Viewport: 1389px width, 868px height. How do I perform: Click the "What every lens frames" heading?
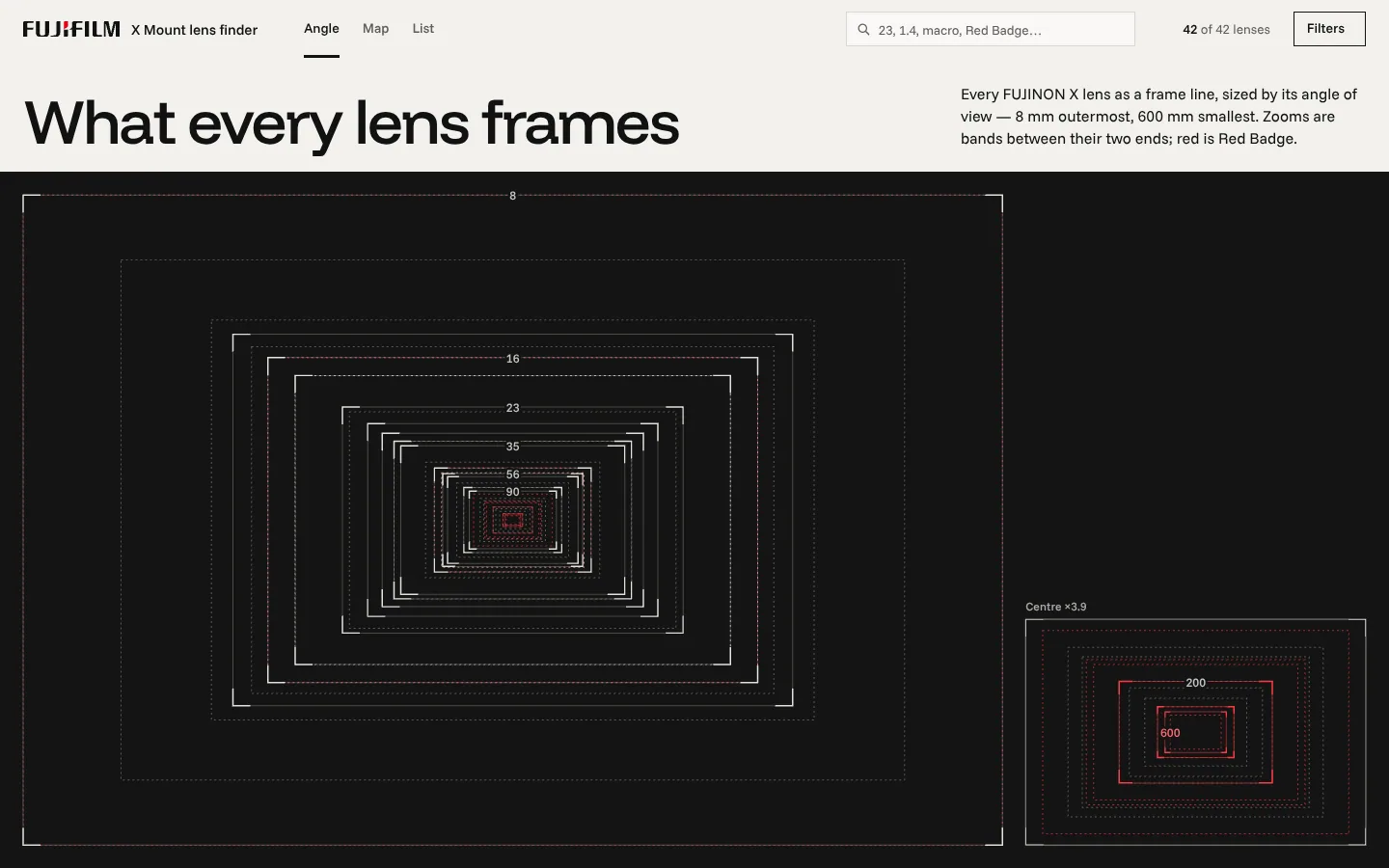pyautogui.click(x=352, y=123)
